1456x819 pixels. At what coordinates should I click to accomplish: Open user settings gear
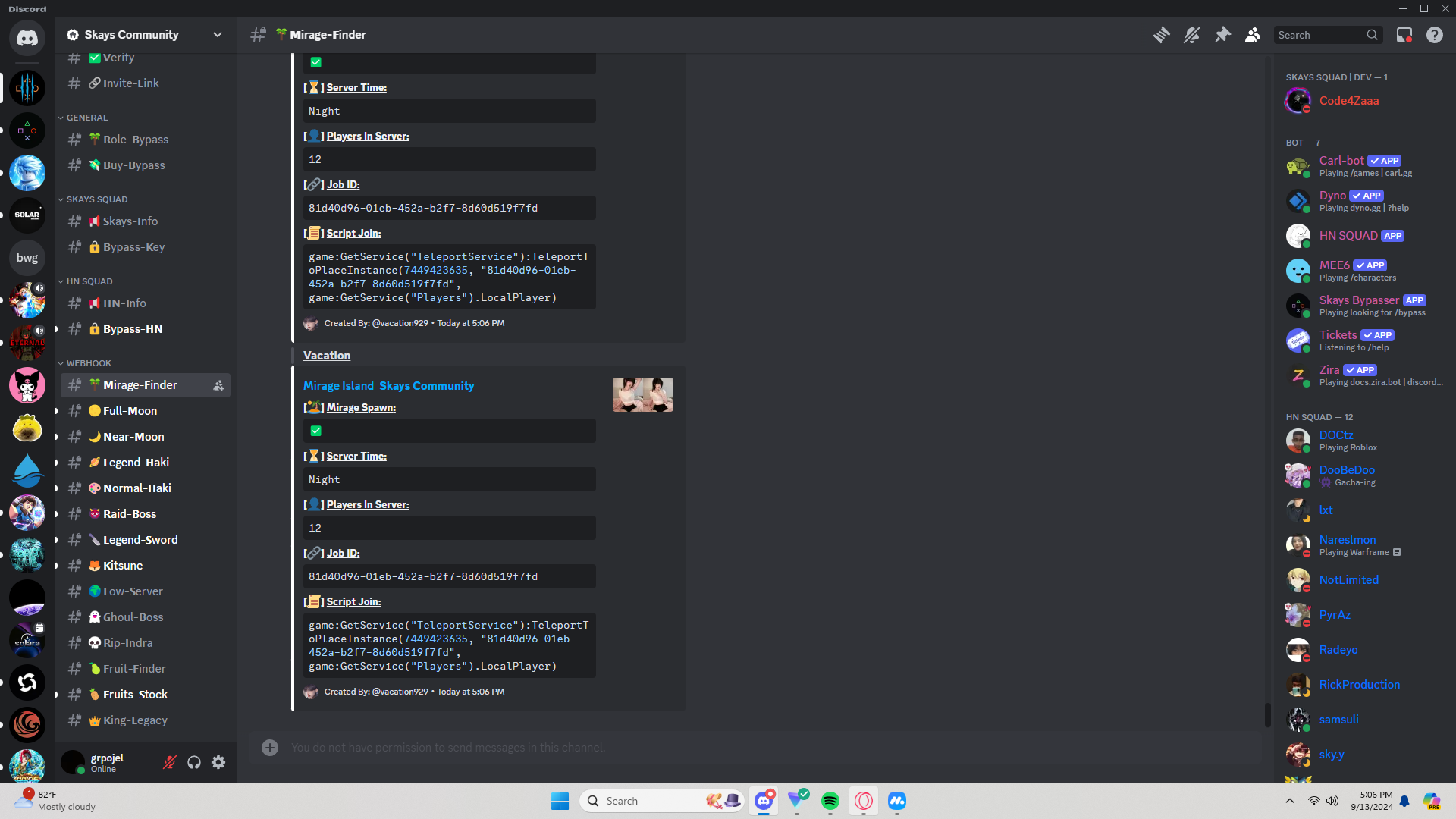[x=218, y=762]
